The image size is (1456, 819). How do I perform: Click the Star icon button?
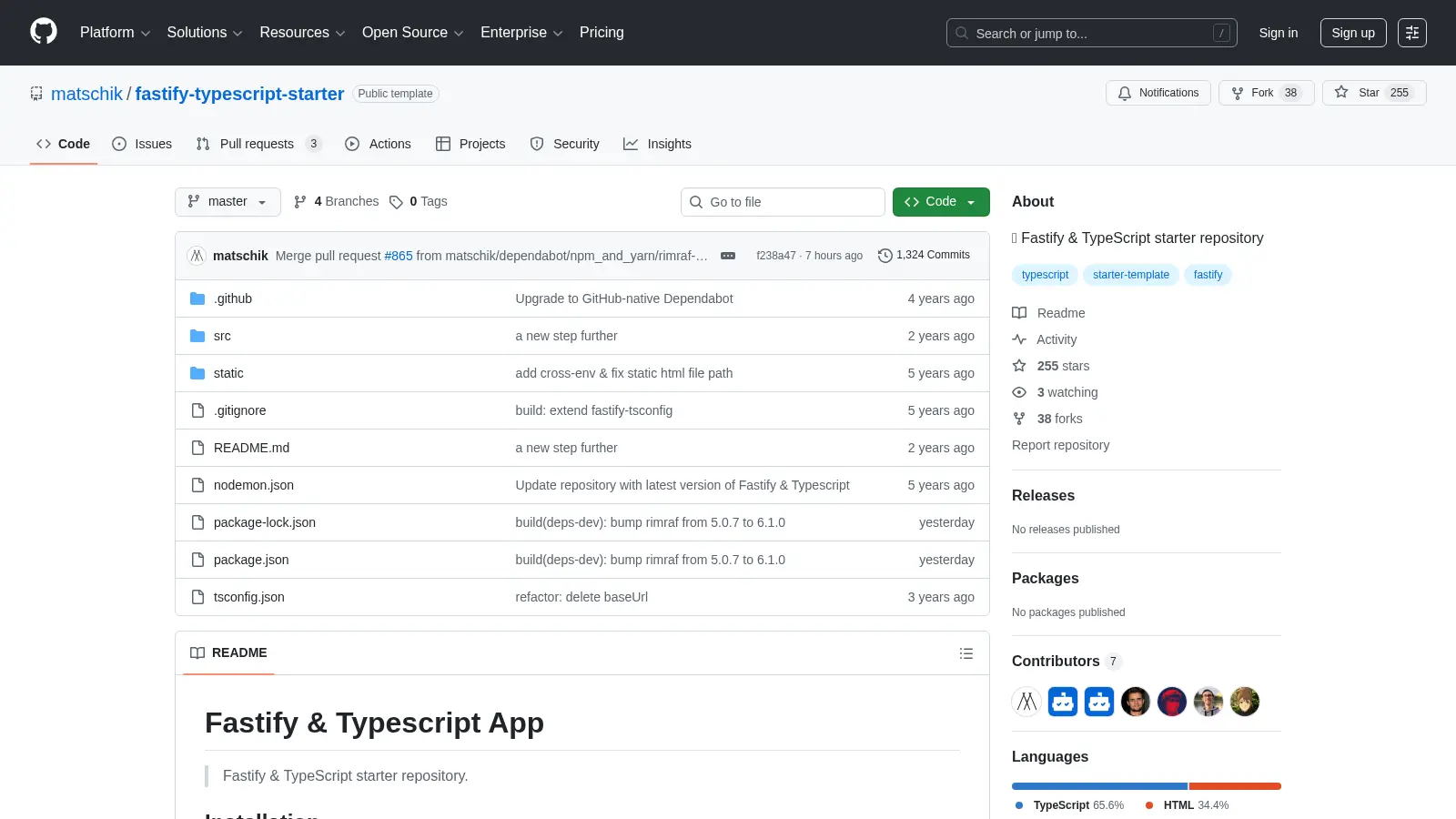click(x=1374, y=93)
